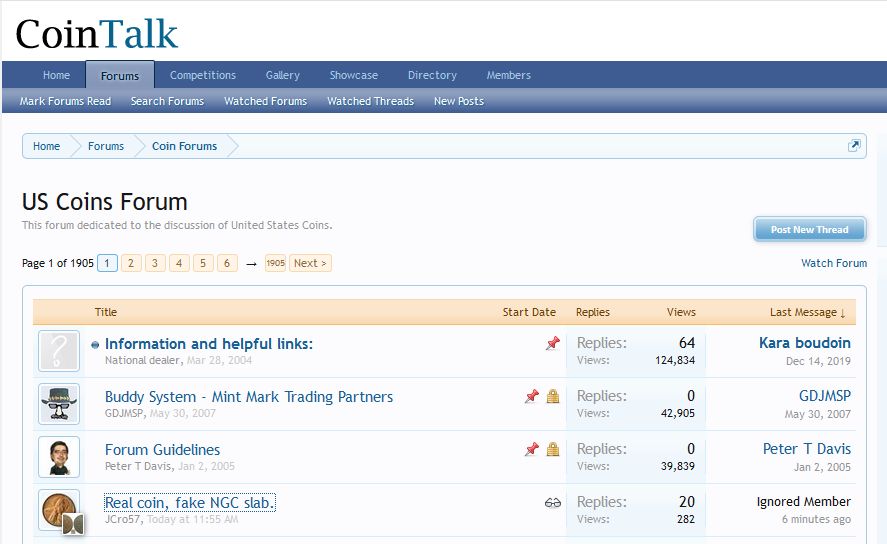Switch to the Gallery tab
The width and height of the screenshot is (887, 544).
[283, 75]
